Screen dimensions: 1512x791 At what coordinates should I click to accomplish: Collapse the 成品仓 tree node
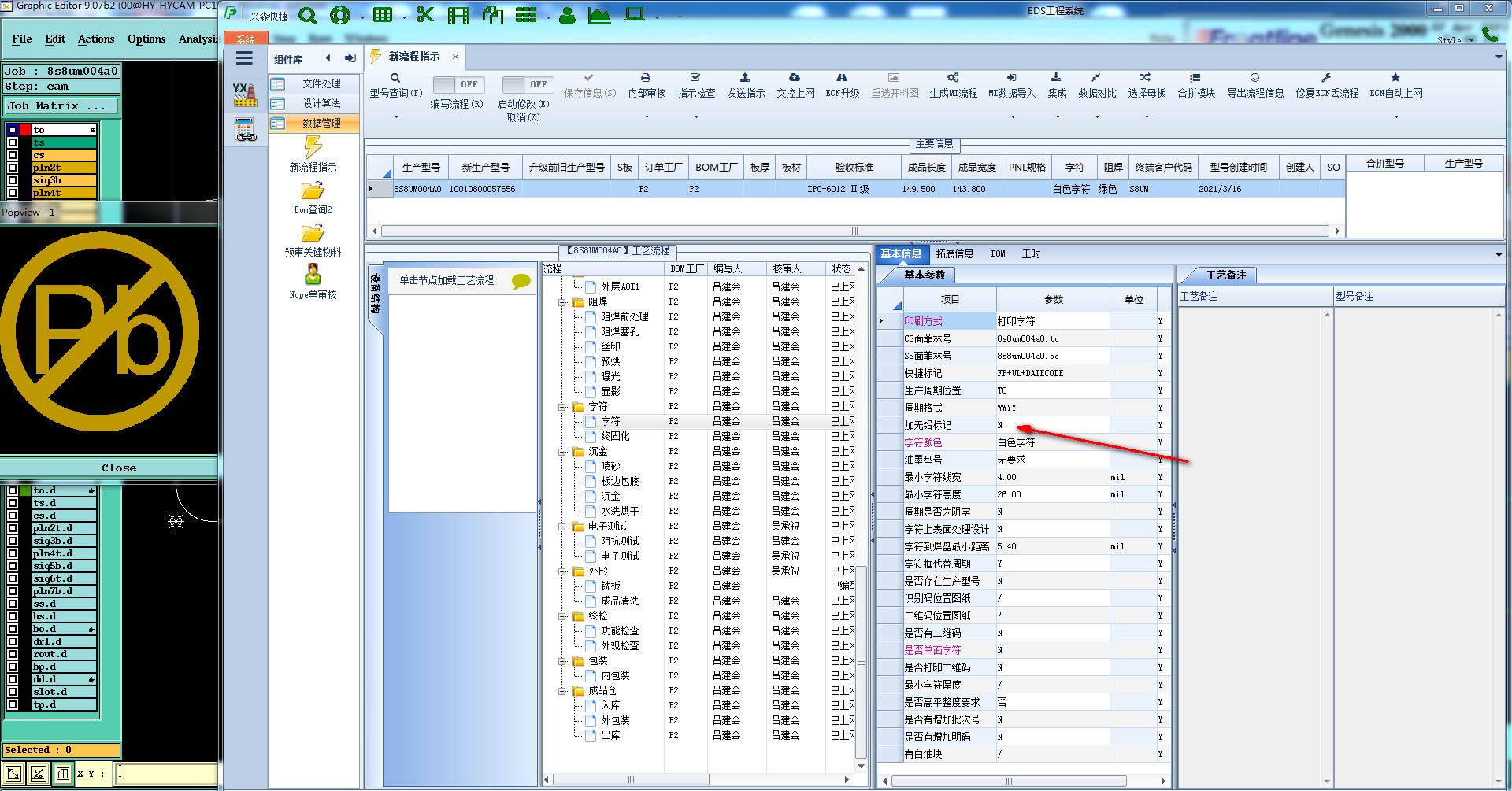point(562,690)
